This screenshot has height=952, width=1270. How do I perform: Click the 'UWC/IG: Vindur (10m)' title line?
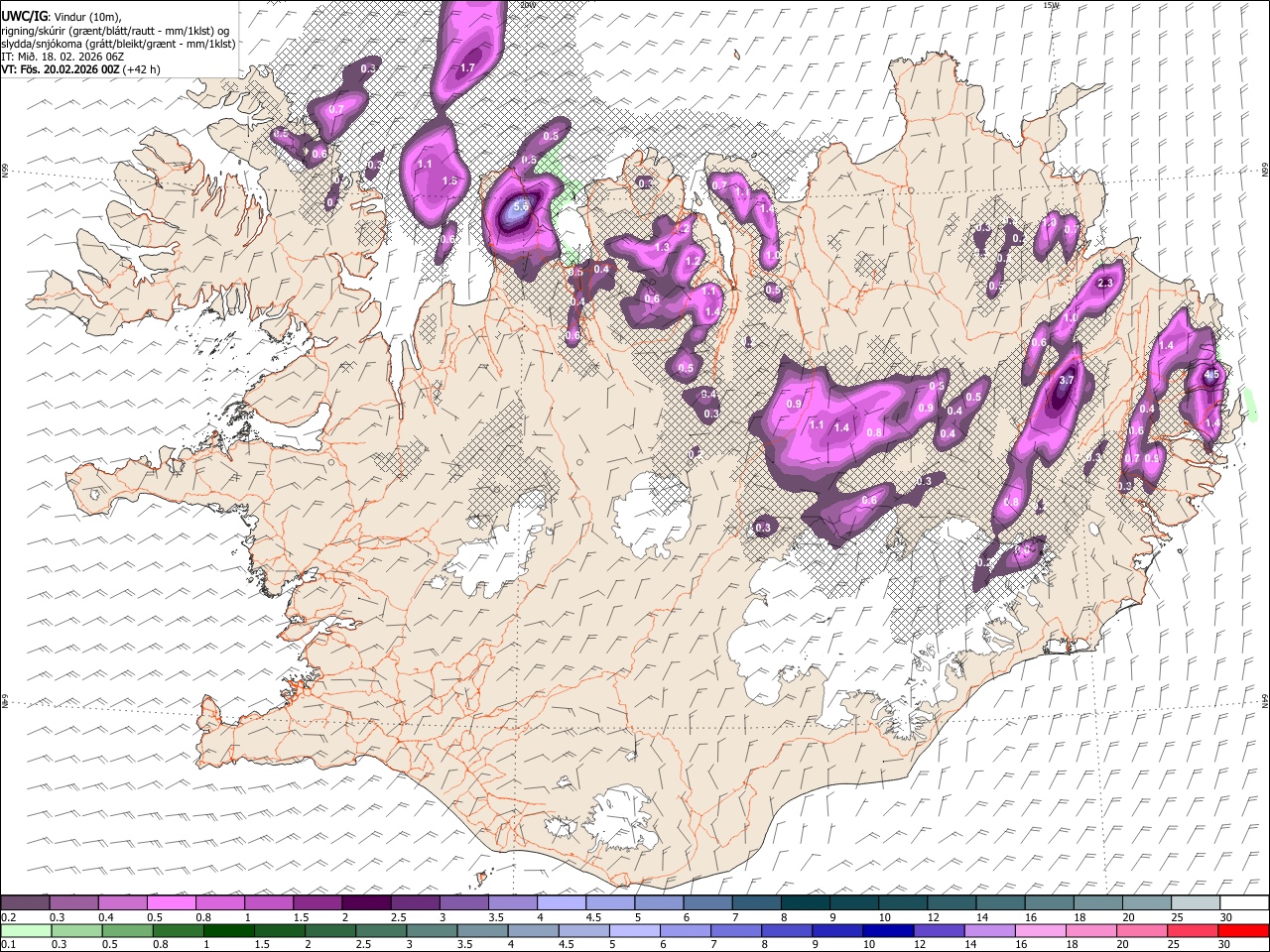coord(62,17)
